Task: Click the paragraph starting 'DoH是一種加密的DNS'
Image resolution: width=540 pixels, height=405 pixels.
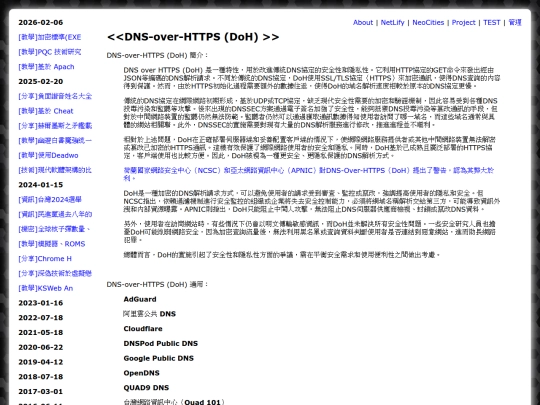Action: [312, 201]
